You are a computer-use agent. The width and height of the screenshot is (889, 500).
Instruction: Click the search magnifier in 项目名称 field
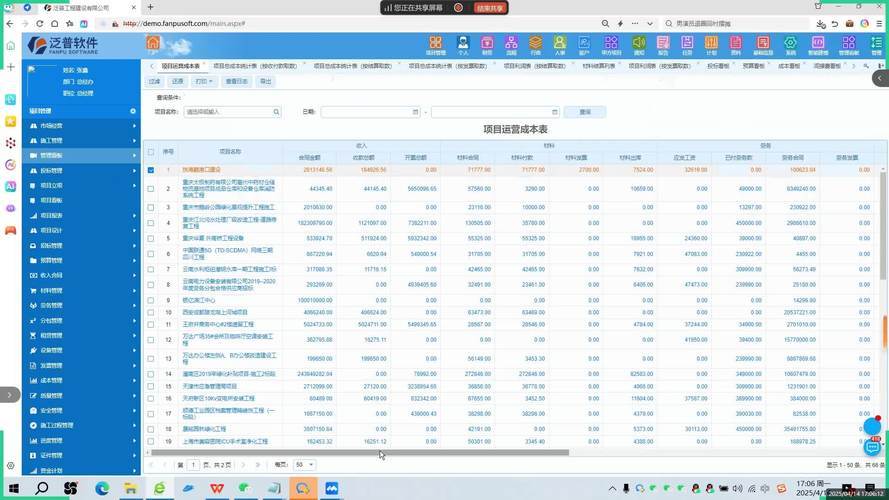tap(276, 112)
